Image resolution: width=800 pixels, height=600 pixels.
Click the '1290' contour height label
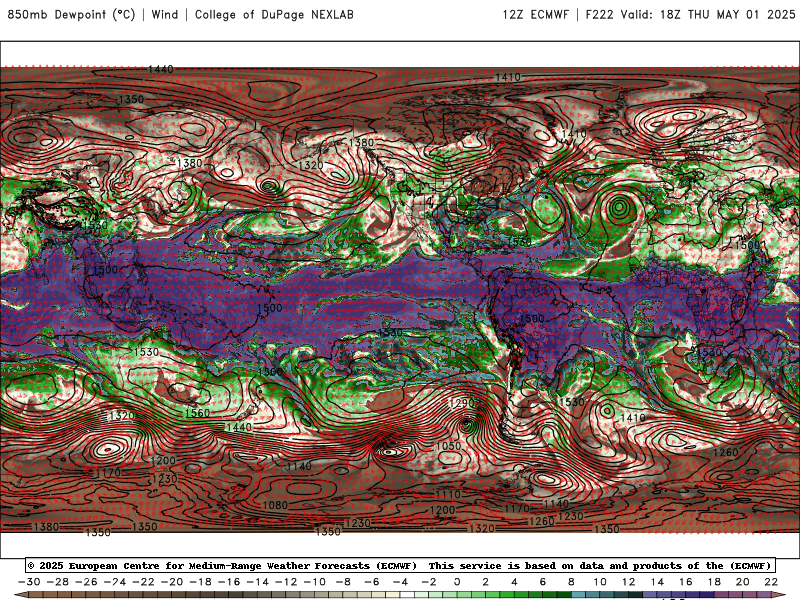tap(462, 404)
